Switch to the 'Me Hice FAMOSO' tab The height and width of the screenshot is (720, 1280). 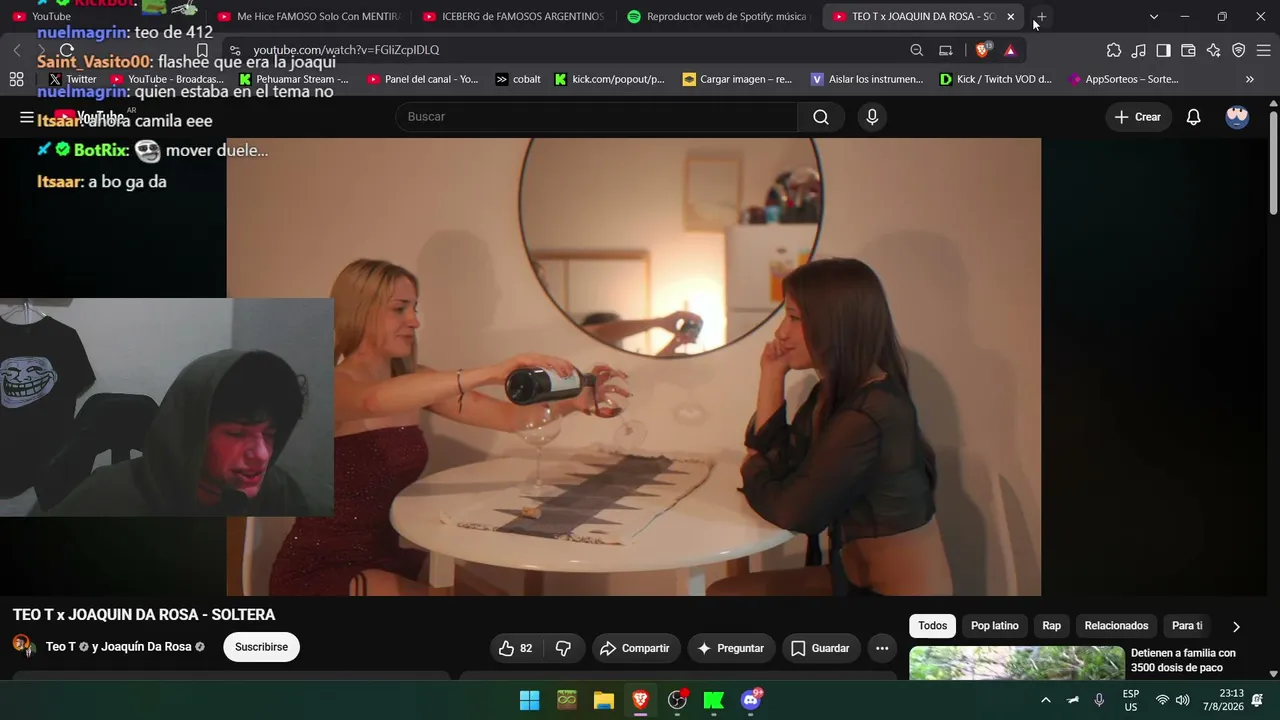(x=308, y=17)
